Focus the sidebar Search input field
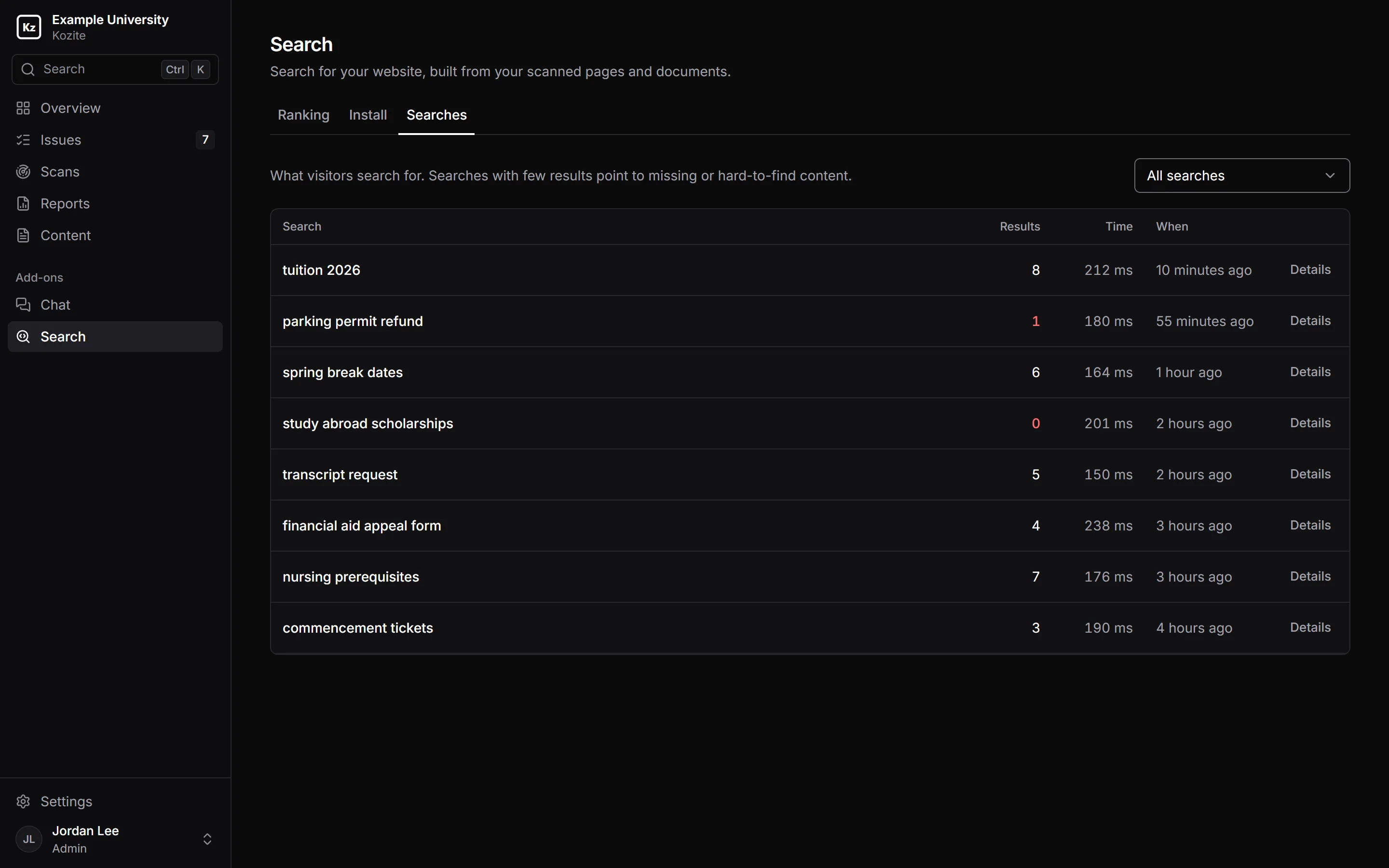This screenshot has height=868, width=1389. pyautogui.click(x=115, y=69)
